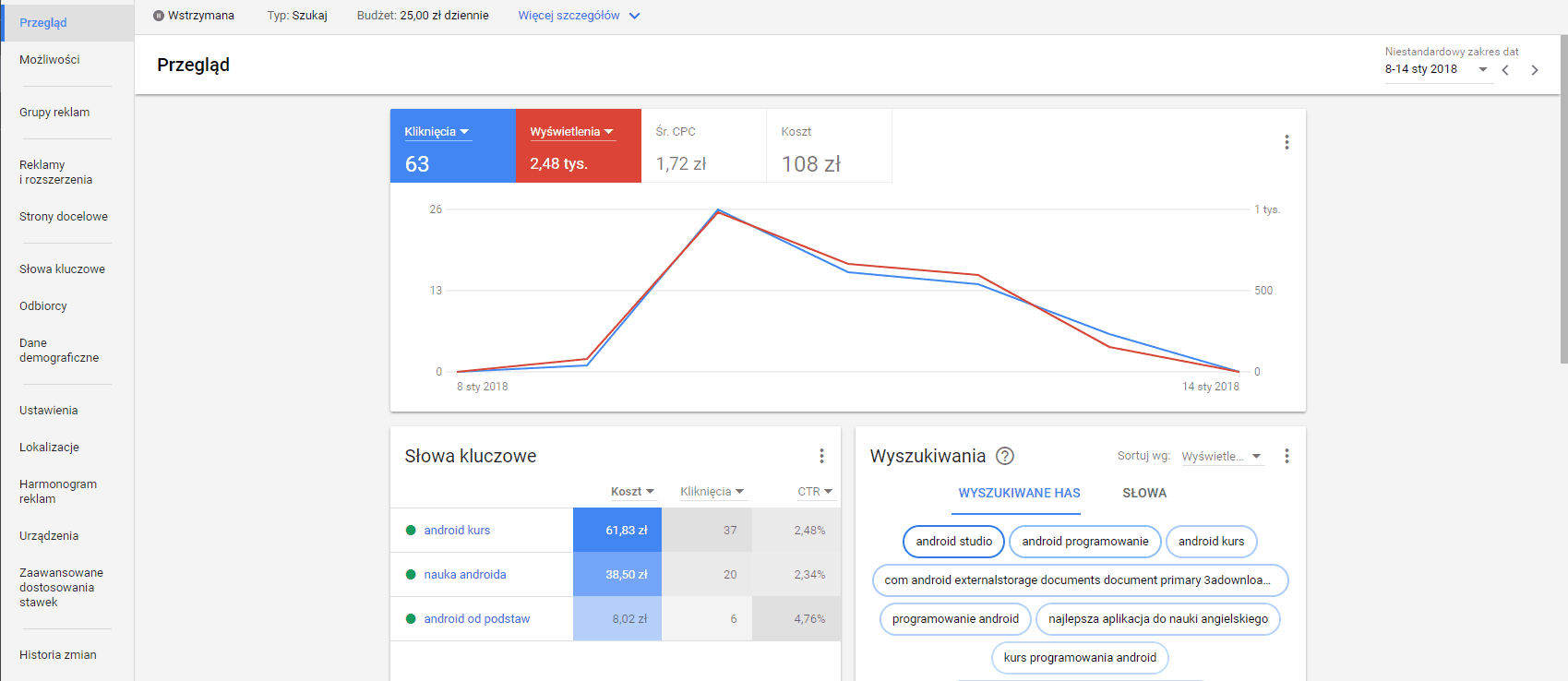Open Grupy reklam in the sidebar

pyautogui.click(x=54, y=112)
